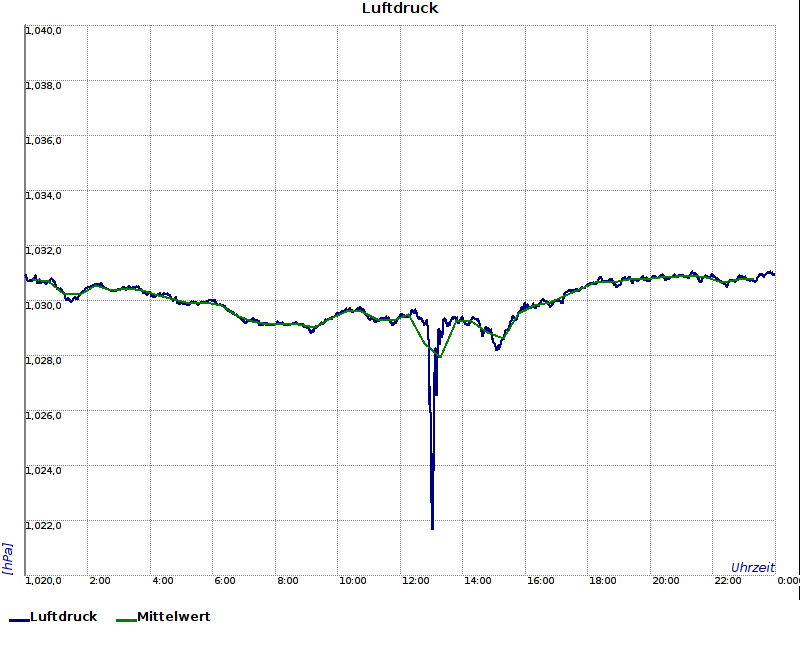
Task: Click the [hPa] axis unit label
Action: tap(7, 559)
